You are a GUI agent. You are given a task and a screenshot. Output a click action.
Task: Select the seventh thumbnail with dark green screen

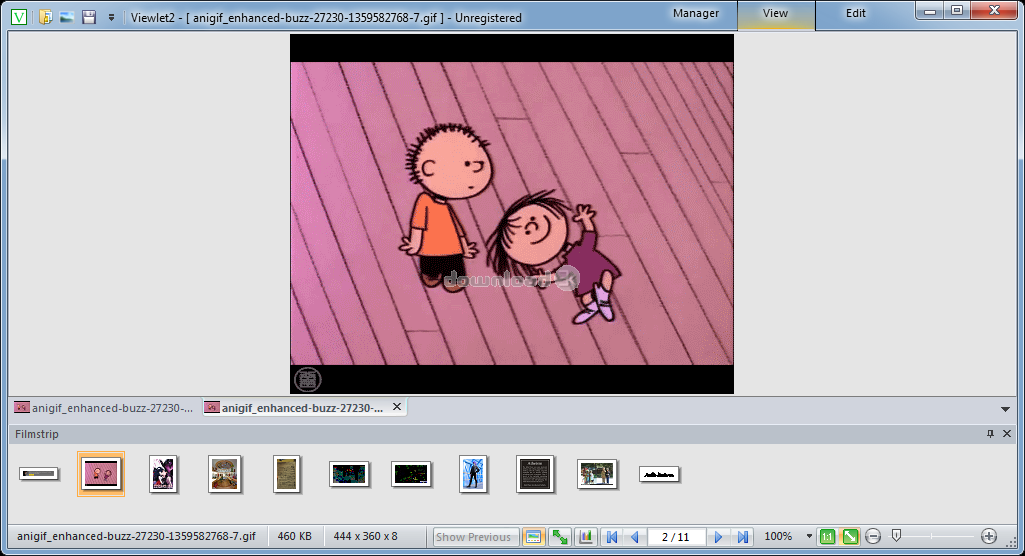coord(411,474)
